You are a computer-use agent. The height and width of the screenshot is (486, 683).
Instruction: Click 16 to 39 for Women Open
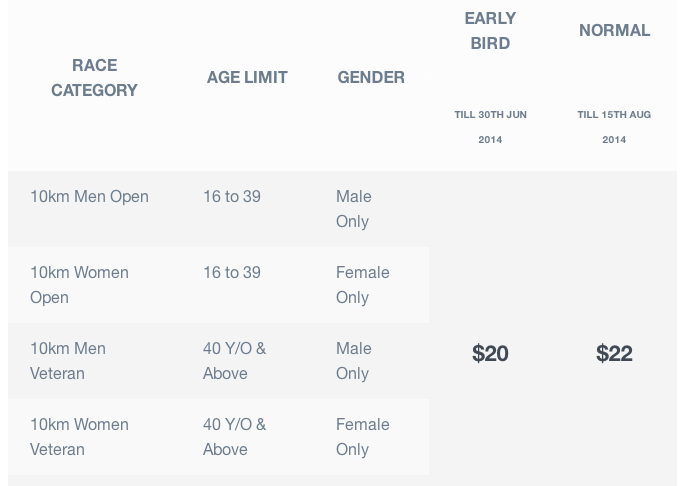(232, 273)
